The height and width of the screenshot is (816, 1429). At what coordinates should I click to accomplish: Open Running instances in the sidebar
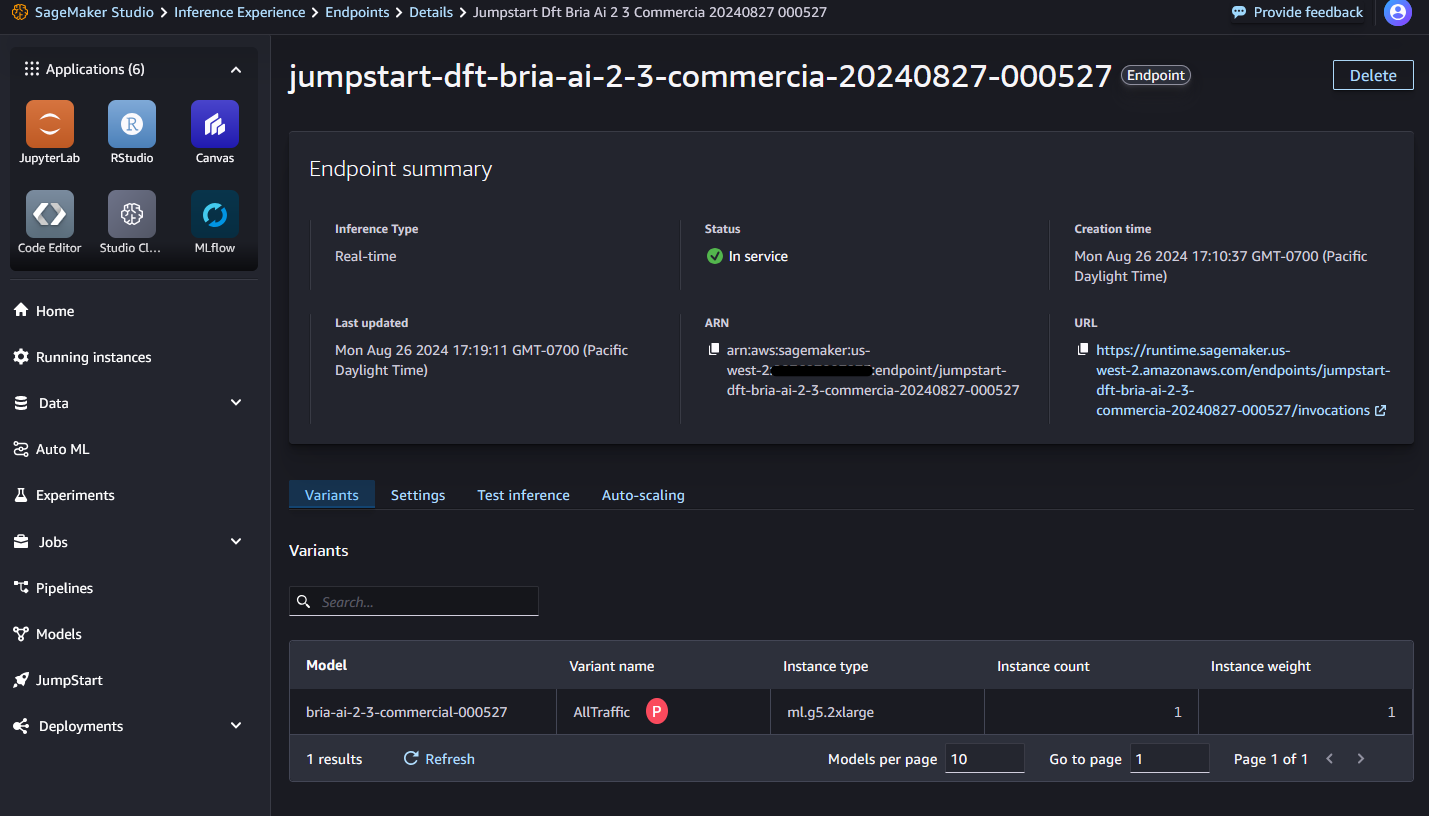coord(82,357)
